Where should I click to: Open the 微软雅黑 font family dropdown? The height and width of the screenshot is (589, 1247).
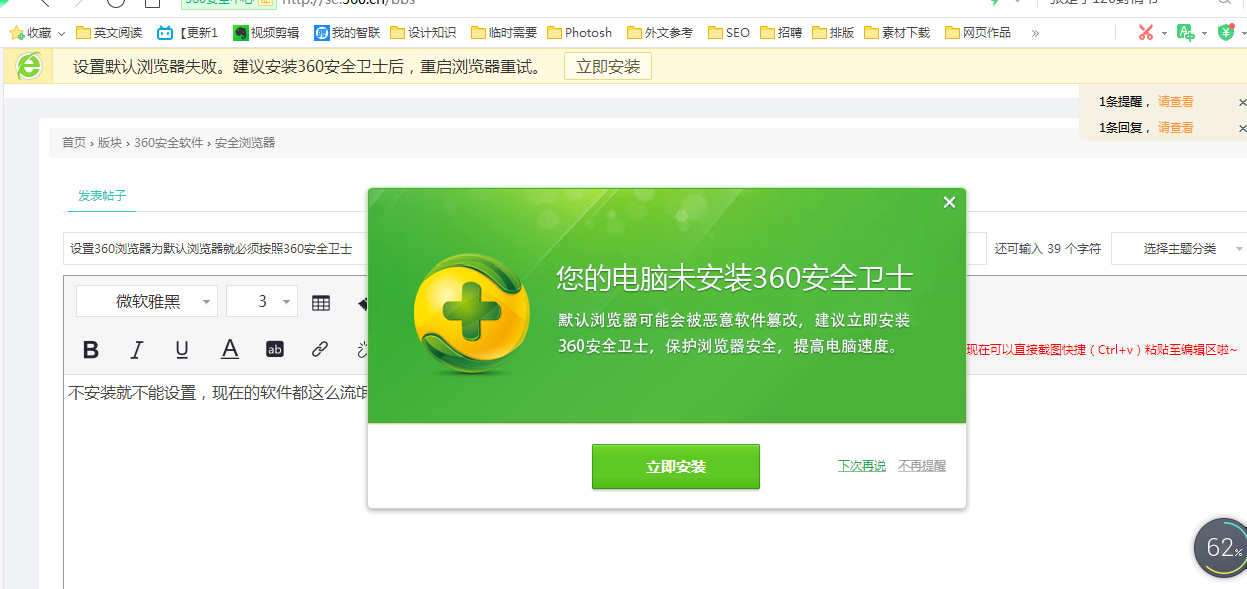(146, 301)
